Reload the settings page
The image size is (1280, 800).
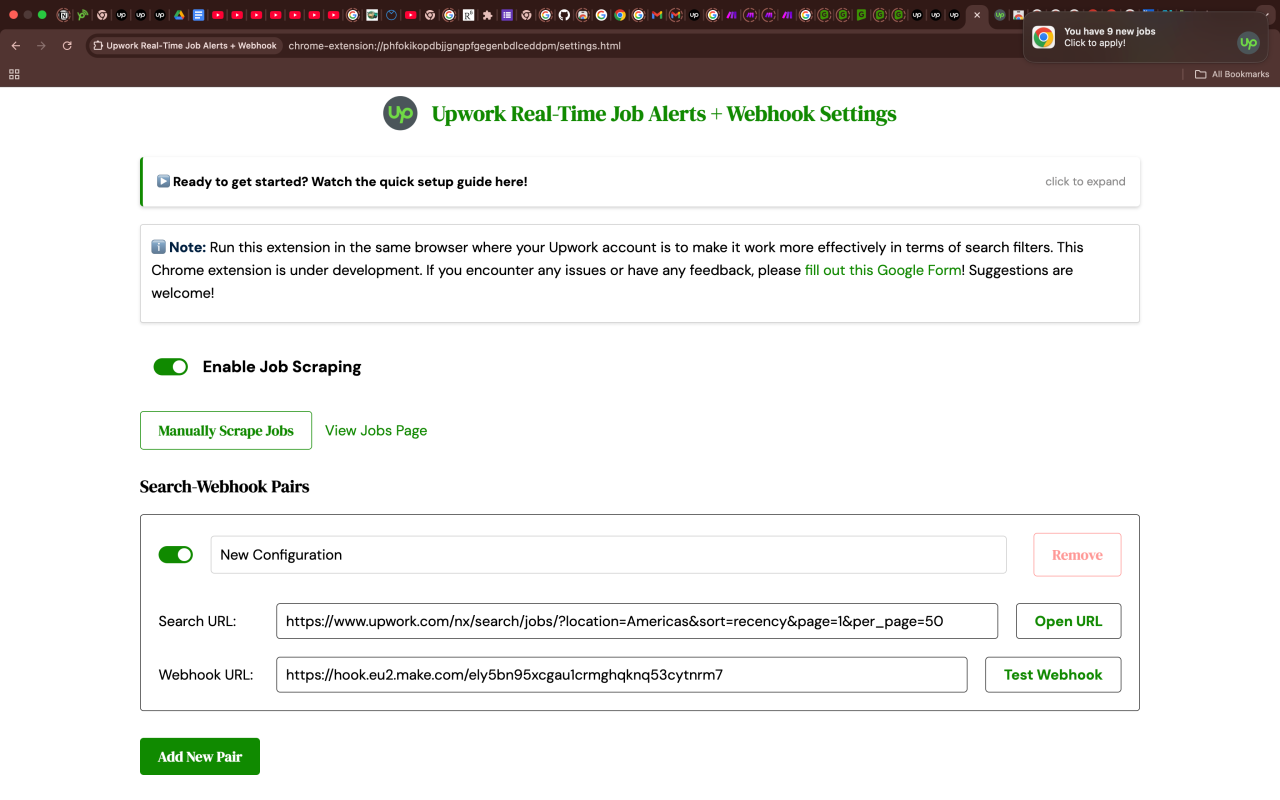pyautogui.click(x=67, y=46)
